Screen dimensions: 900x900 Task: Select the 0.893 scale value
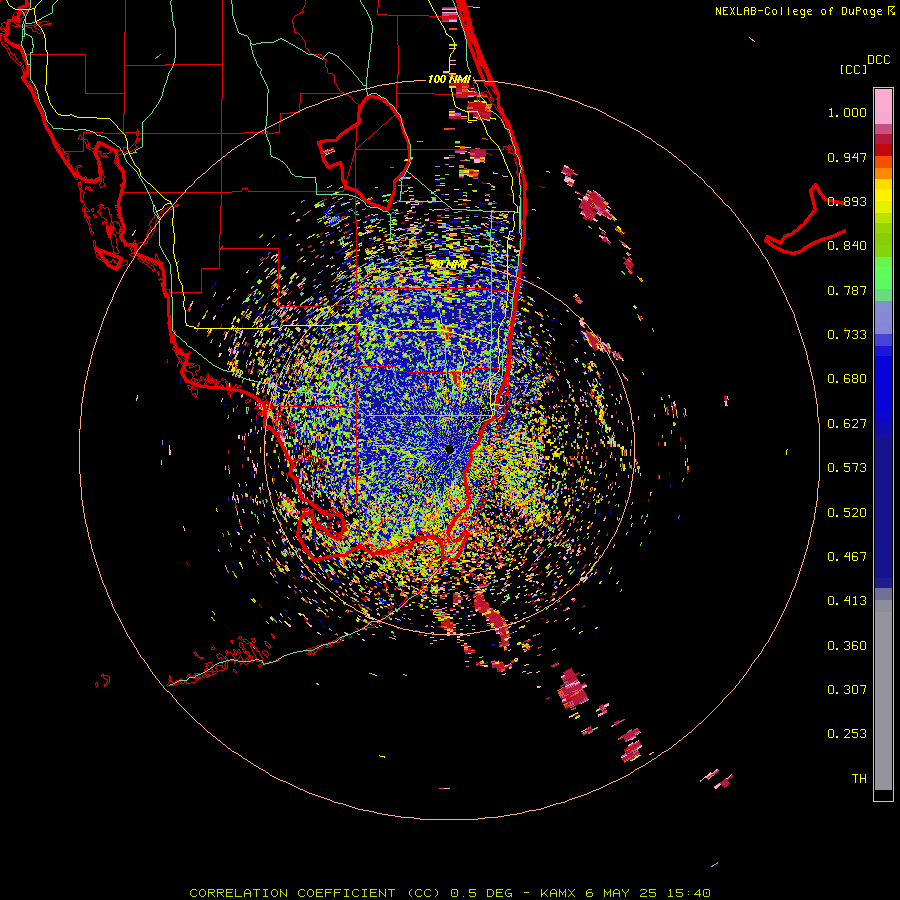tap(847, 201)
